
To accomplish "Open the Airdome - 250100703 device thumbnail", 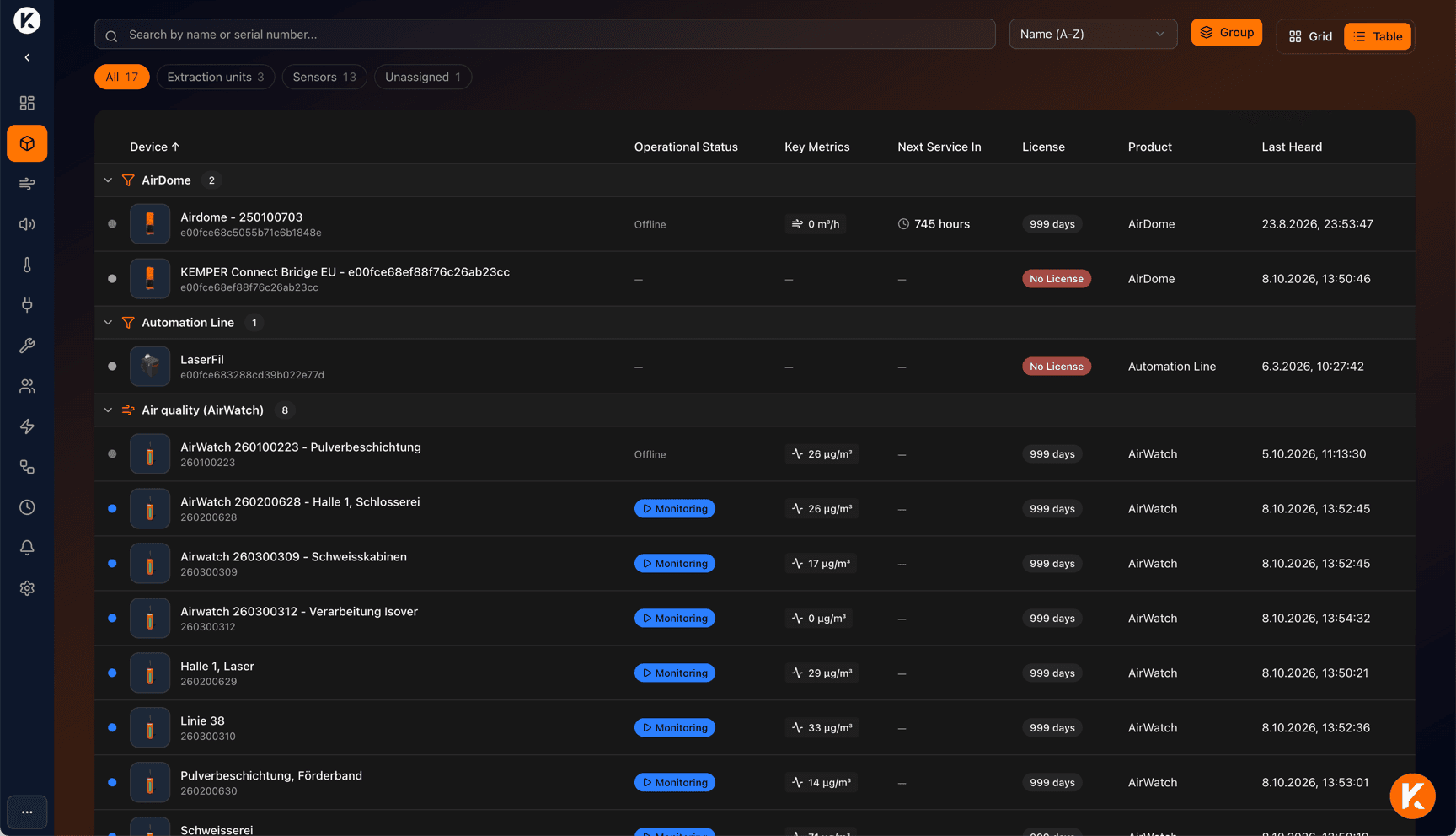I will pyautogui.click(x=150, y=224).
